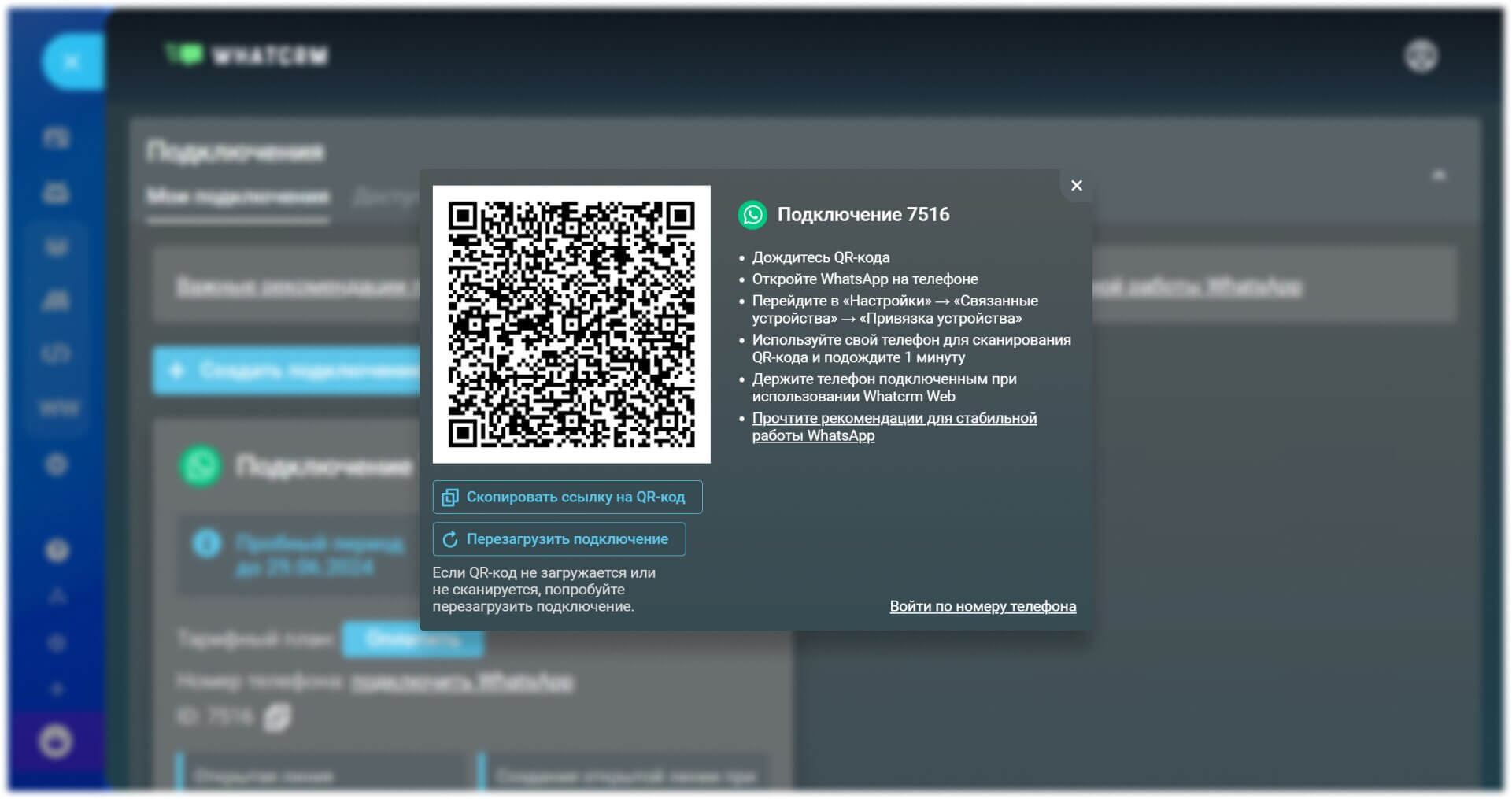Click the Откройте WhatsApp на телефоне instruction
This screenshot has width=1512, height=799.
[865, 279]
